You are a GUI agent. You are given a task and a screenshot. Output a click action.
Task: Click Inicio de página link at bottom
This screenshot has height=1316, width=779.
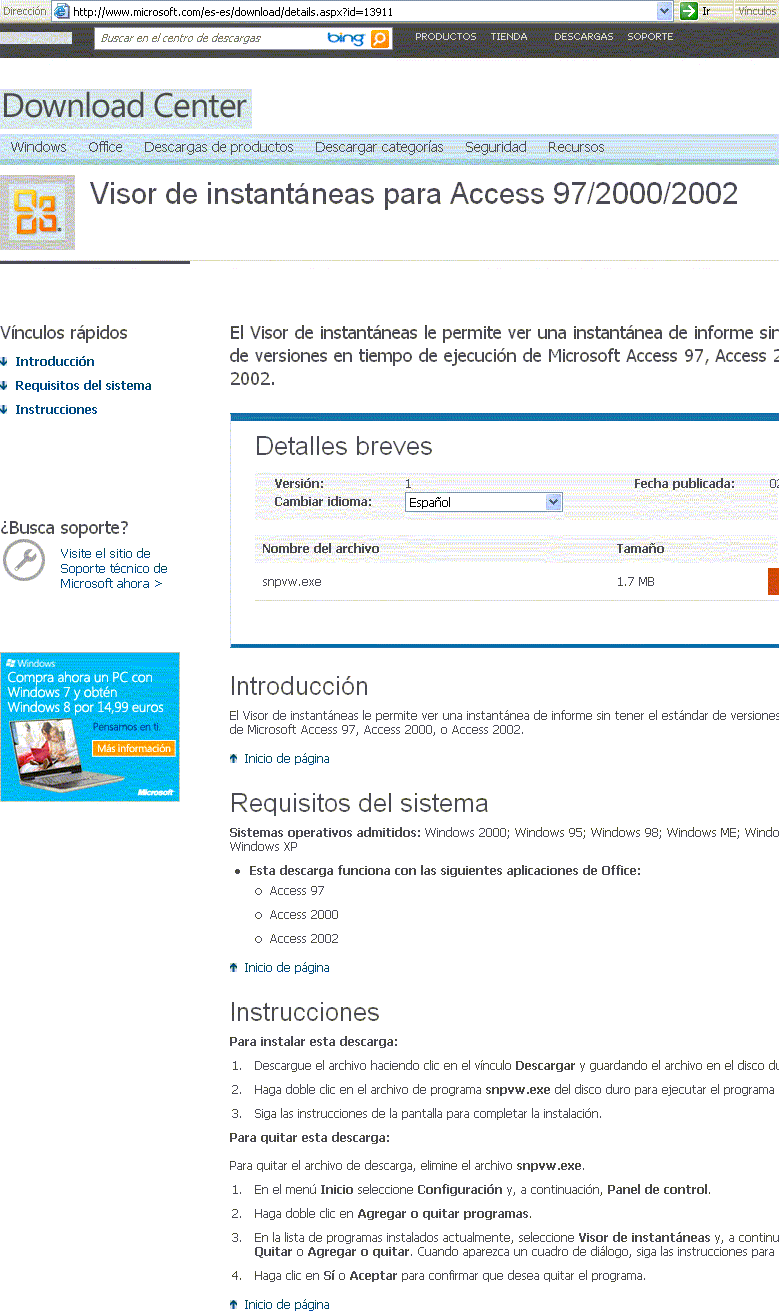[287, 1305]
